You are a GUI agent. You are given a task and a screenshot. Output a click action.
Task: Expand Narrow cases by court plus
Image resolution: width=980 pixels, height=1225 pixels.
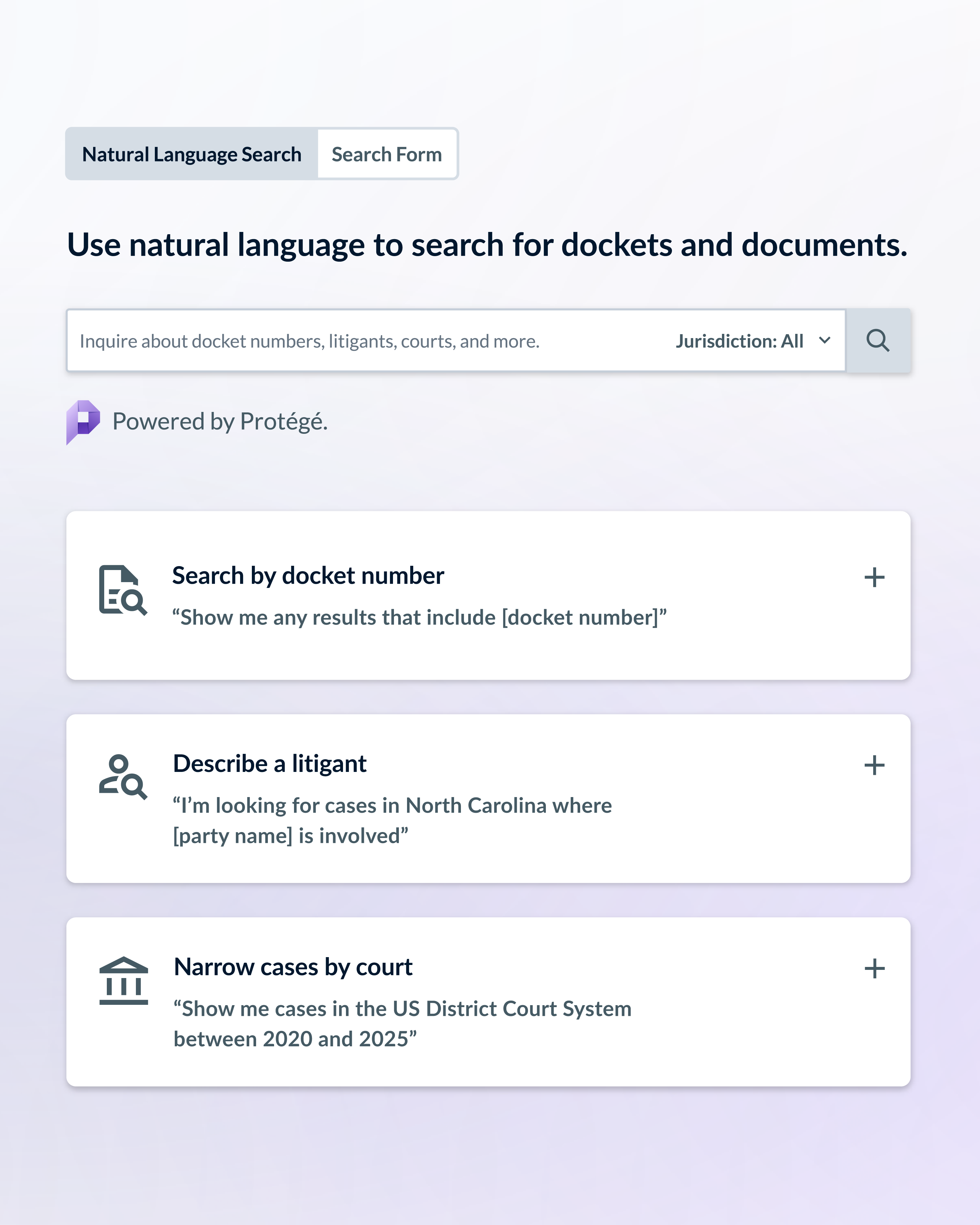[x=874, y=969]
